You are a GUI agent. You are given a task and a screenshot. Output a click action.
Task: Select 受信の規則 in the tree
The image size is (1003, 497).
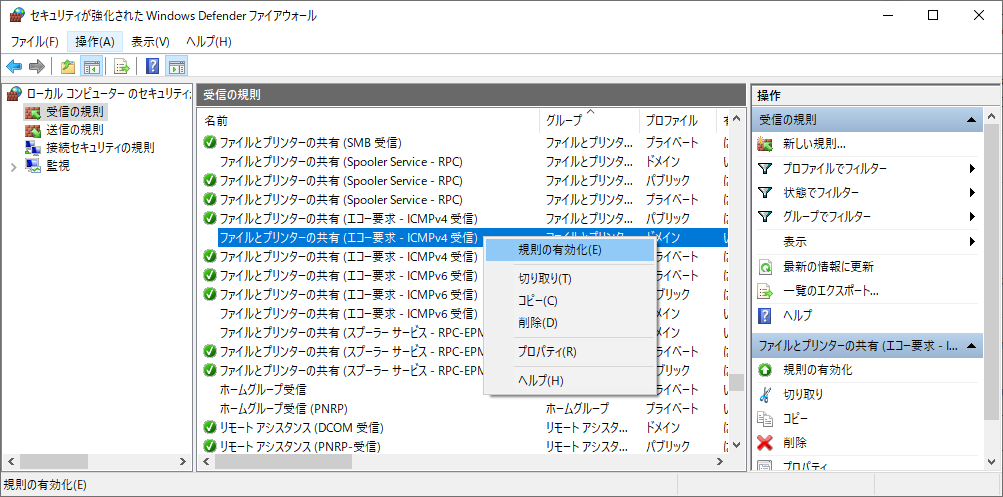click(x=74, y=112)
